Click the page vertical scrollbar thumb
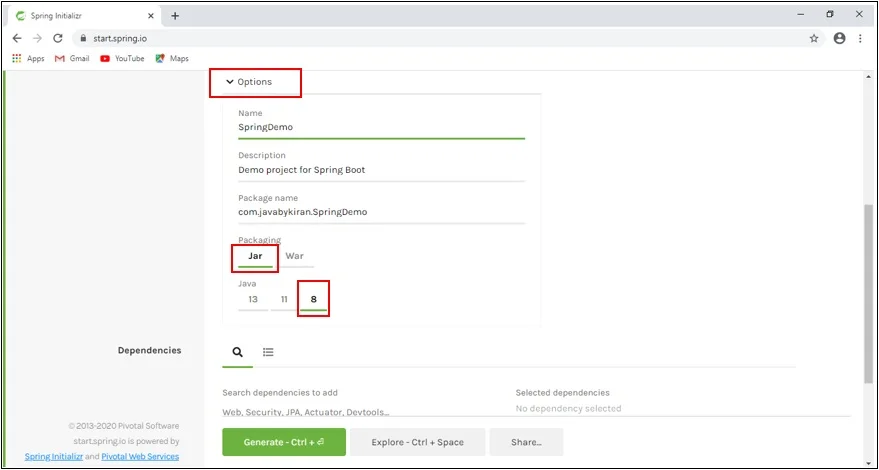Image resolution: width=879 pixels, height=470 pixels. [868, 294]
